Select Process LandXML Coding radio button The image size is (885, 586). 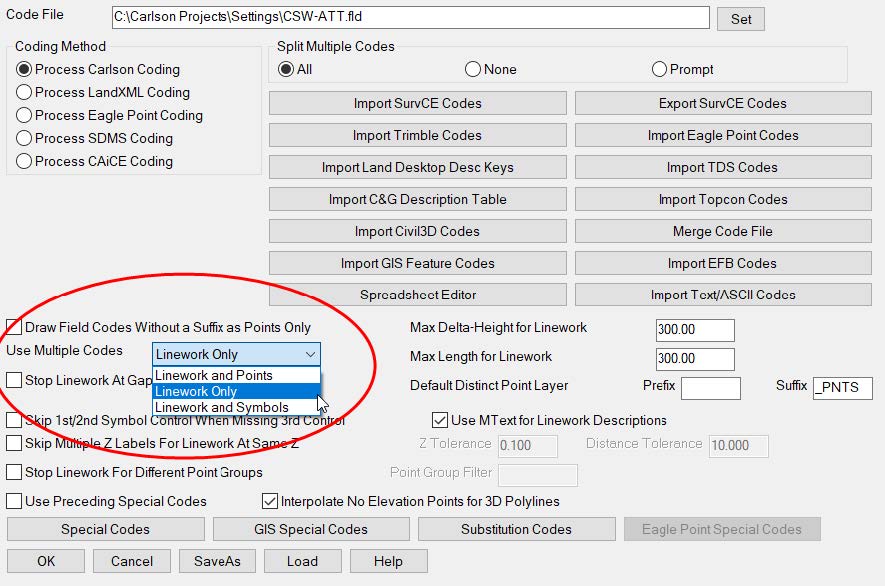(x=24, y=93)
